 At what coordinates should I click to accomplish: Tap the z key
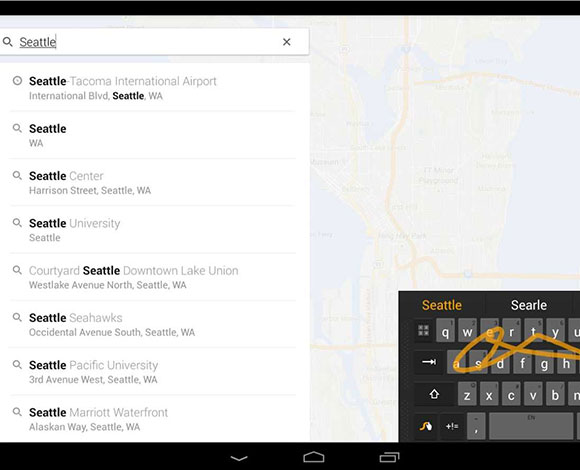click(467, 394)
